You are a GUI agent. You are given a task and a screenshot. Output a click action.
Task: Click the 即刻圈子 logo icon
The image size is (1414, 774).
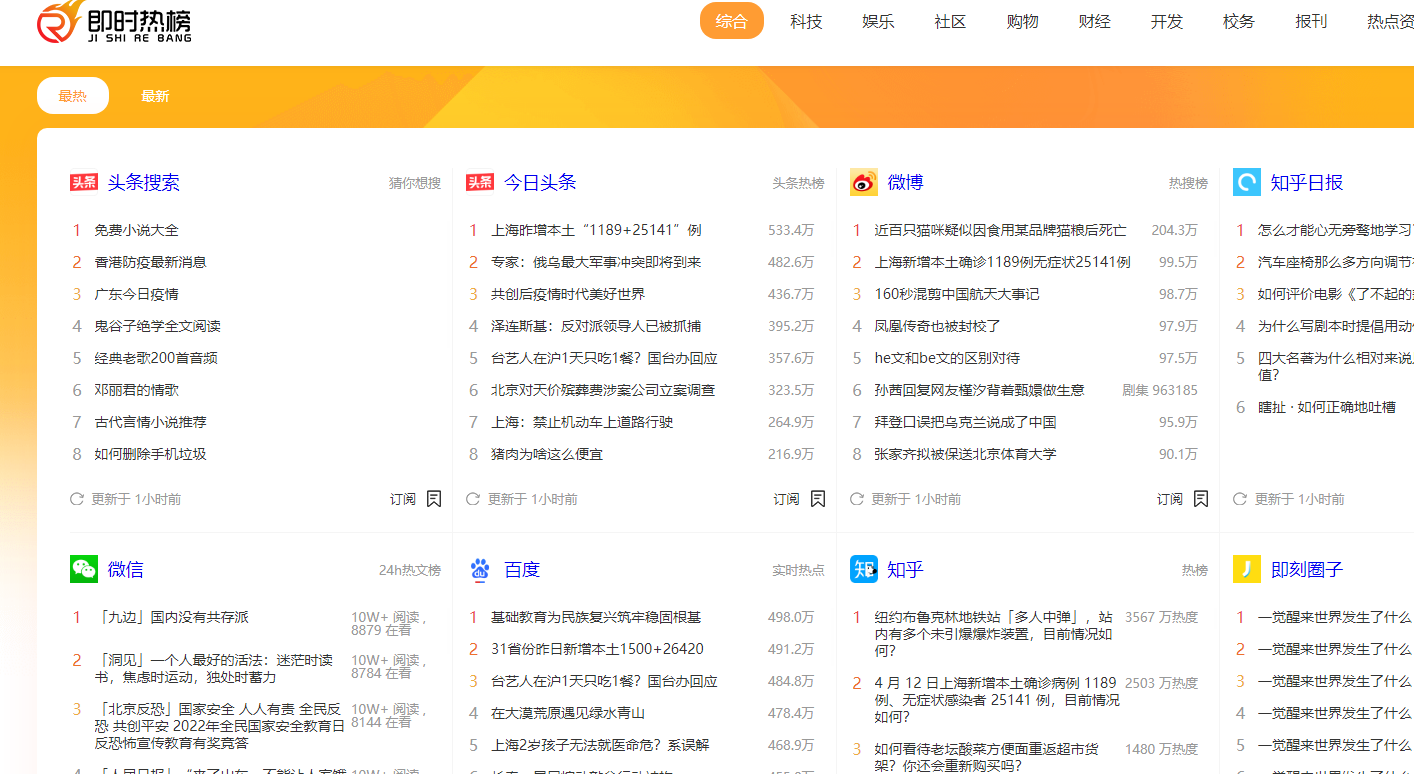(x=1247, y=569)
